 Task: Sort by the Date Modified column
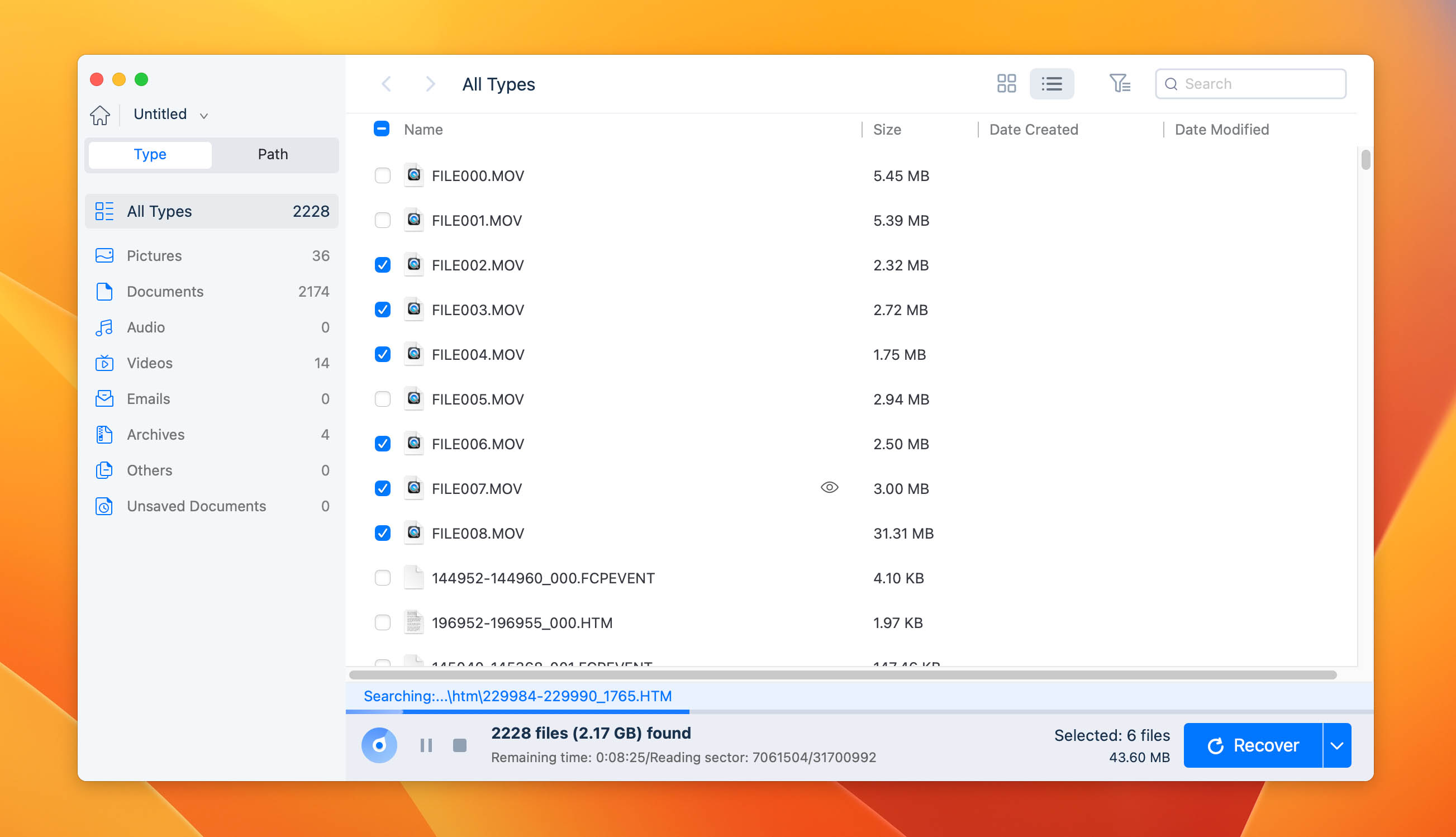(1221, 129)
